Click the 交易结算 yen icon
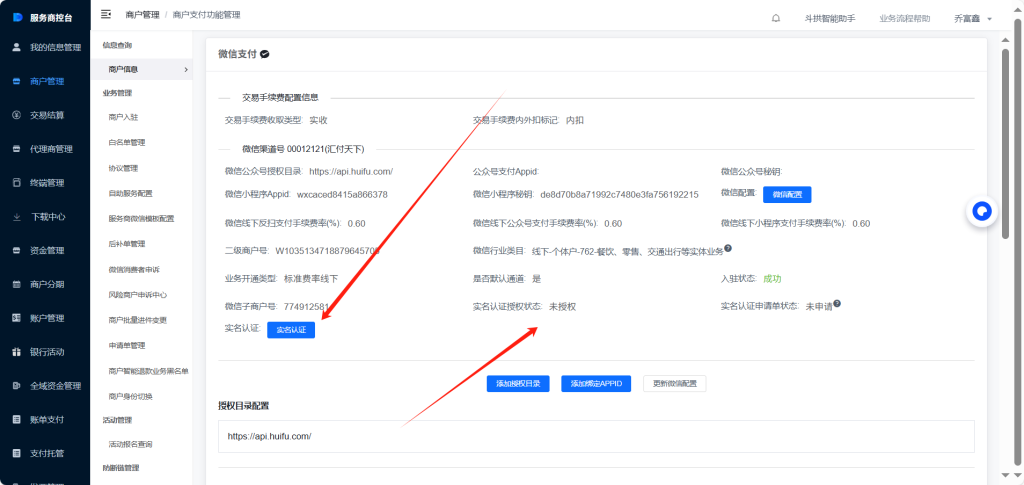This screenshot has height=485, width=1024. (17, 115)
